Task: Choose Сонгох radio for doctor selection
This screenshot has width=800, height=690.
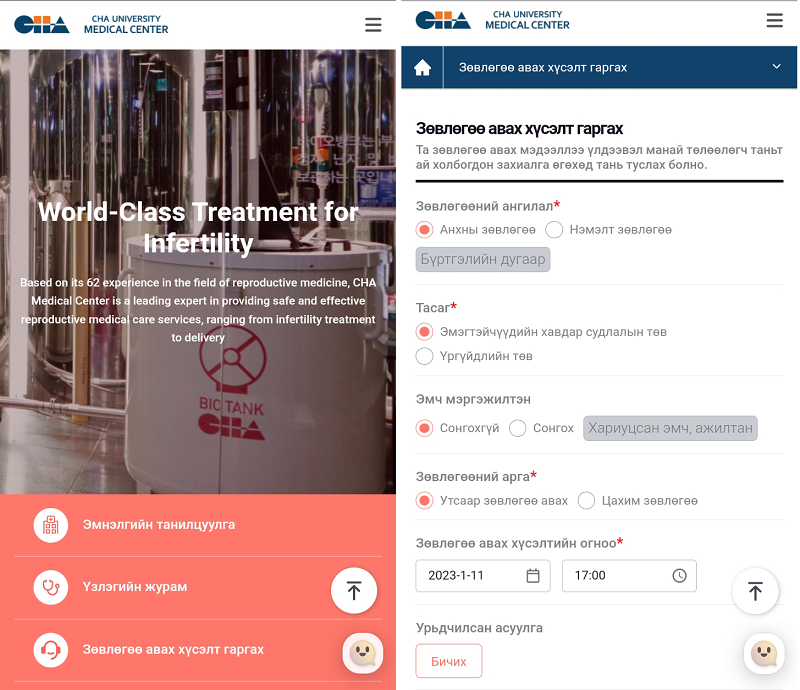Action: [518, 429]
